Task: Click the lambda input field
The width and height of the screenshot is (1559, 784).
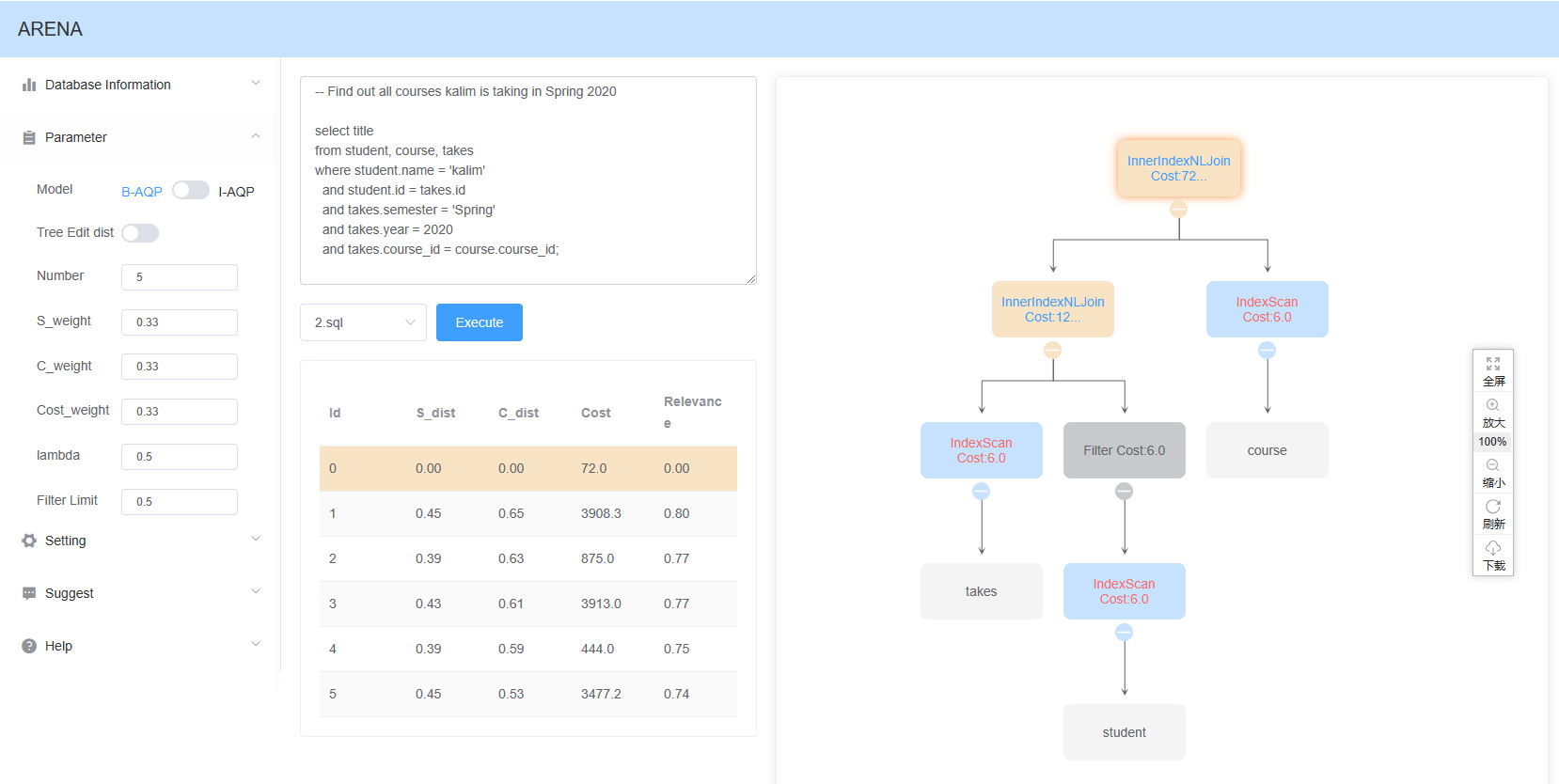Action: (180, 457)
